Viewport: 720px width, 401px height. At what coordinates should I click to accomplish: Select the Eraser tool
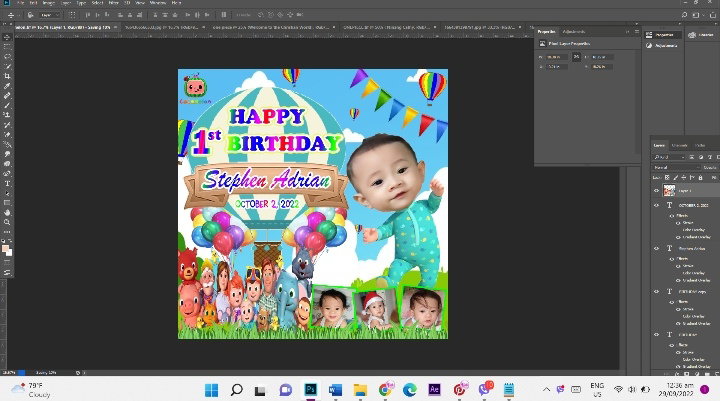7,135
